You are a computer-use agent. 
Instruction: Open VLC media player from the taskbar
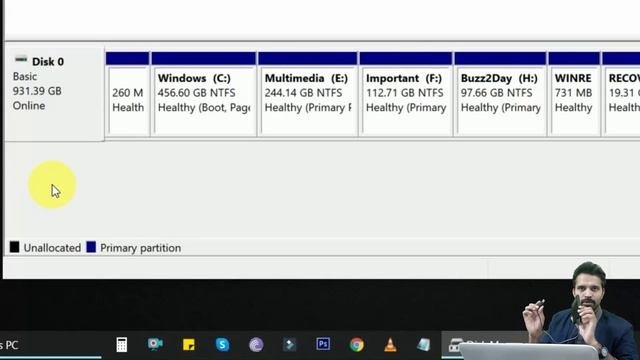(x=390, y=344)
